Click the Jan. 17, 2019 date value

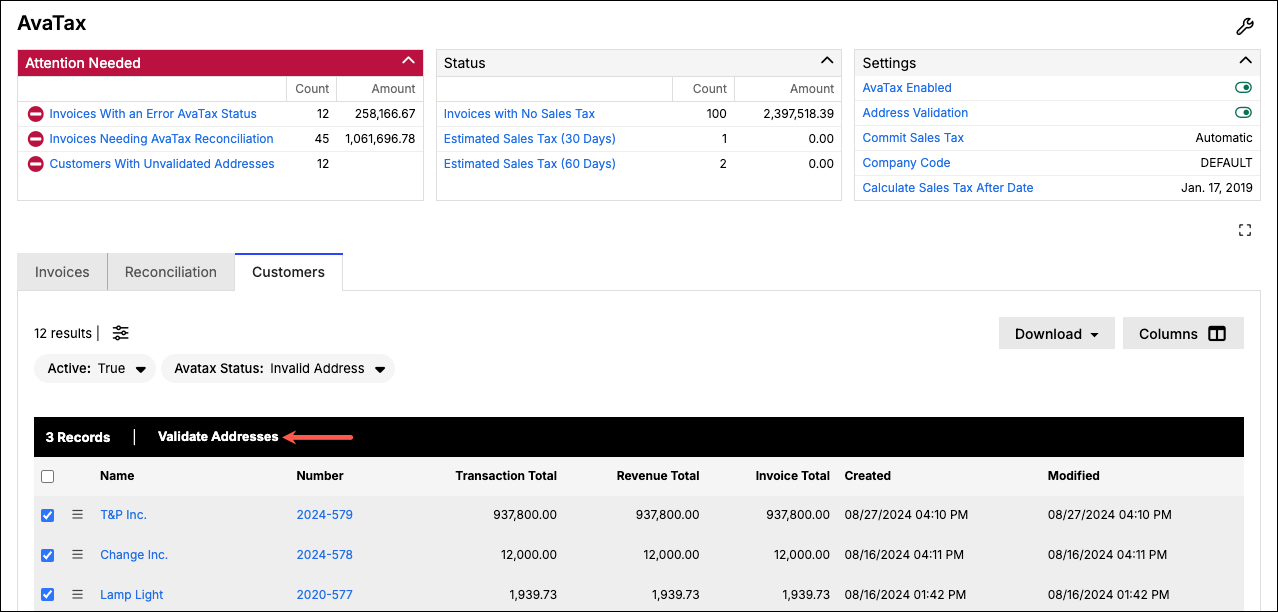[1217, 188]
